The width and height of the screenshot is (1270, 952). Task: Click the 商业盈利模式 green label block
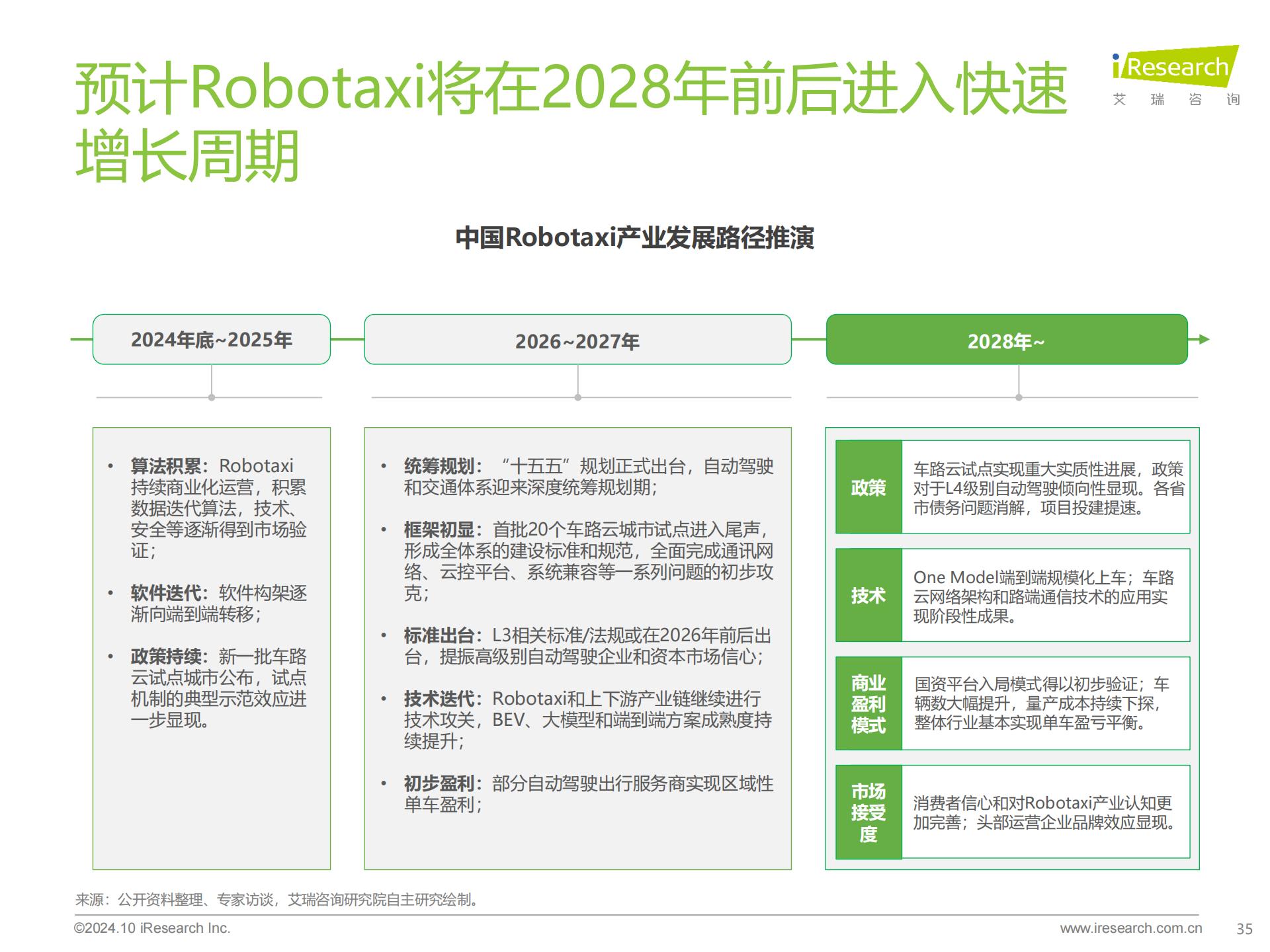(868, 703)
